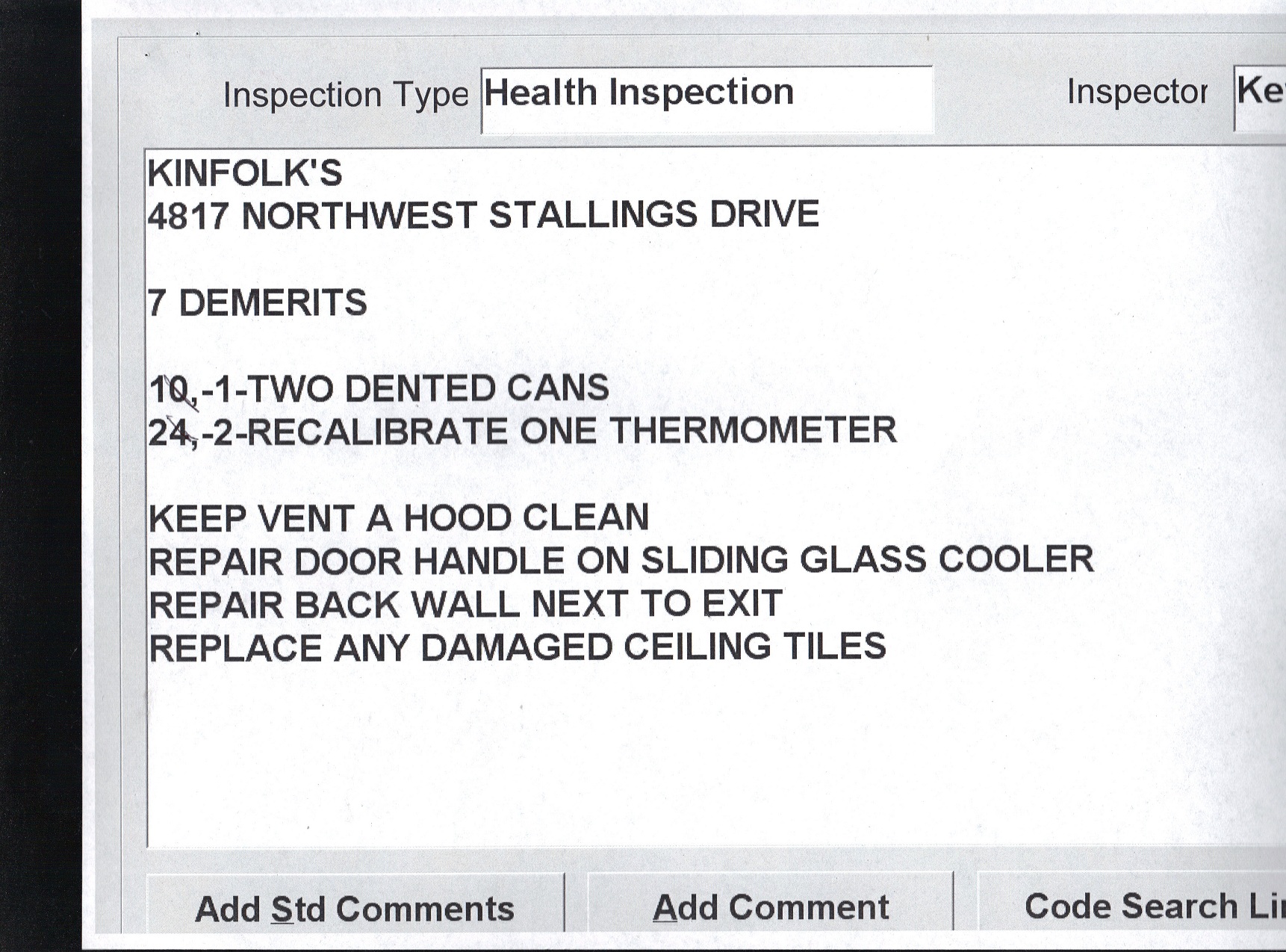Screen dimensions: 1286x952
Task: Place cursor on KEEP VENT A HOOD CLEAN
Action: (x=399, y=518)
